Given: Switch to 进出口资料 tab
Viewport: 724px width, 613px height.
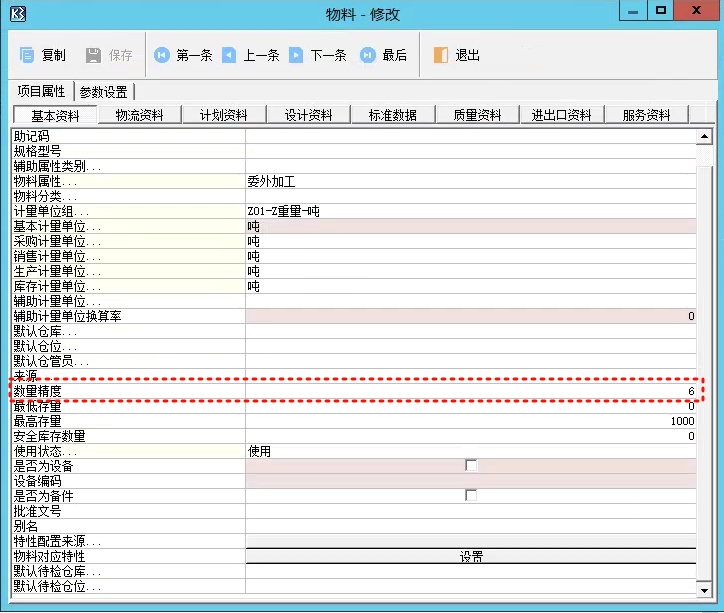Looking at the screenshot, I should coord(562,115).
